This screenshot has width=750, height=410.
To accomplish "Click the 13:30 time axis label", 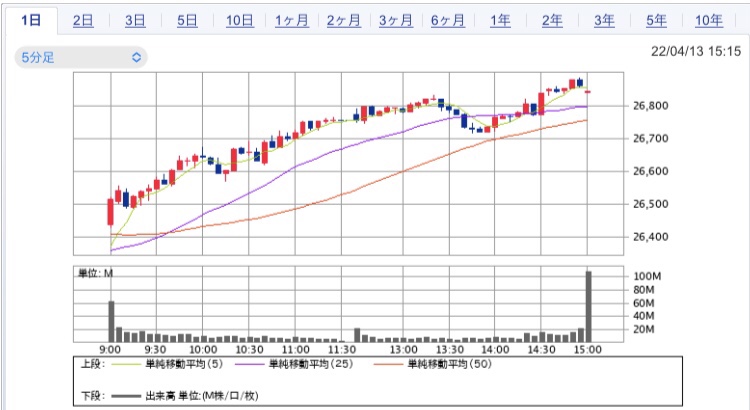I will pyautogui.click(x=450, y=350).
